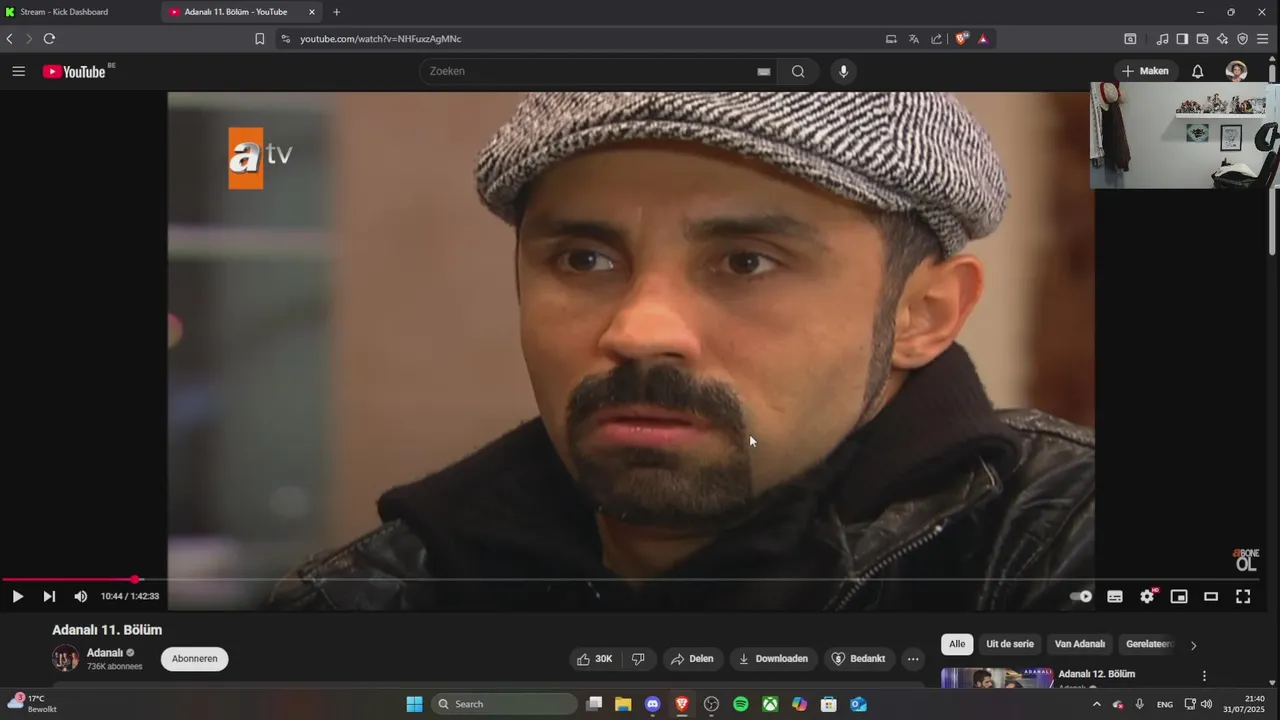1280x720 pixels.
Task: Open YouTube notifications bell
Action: pos(1197,71)
